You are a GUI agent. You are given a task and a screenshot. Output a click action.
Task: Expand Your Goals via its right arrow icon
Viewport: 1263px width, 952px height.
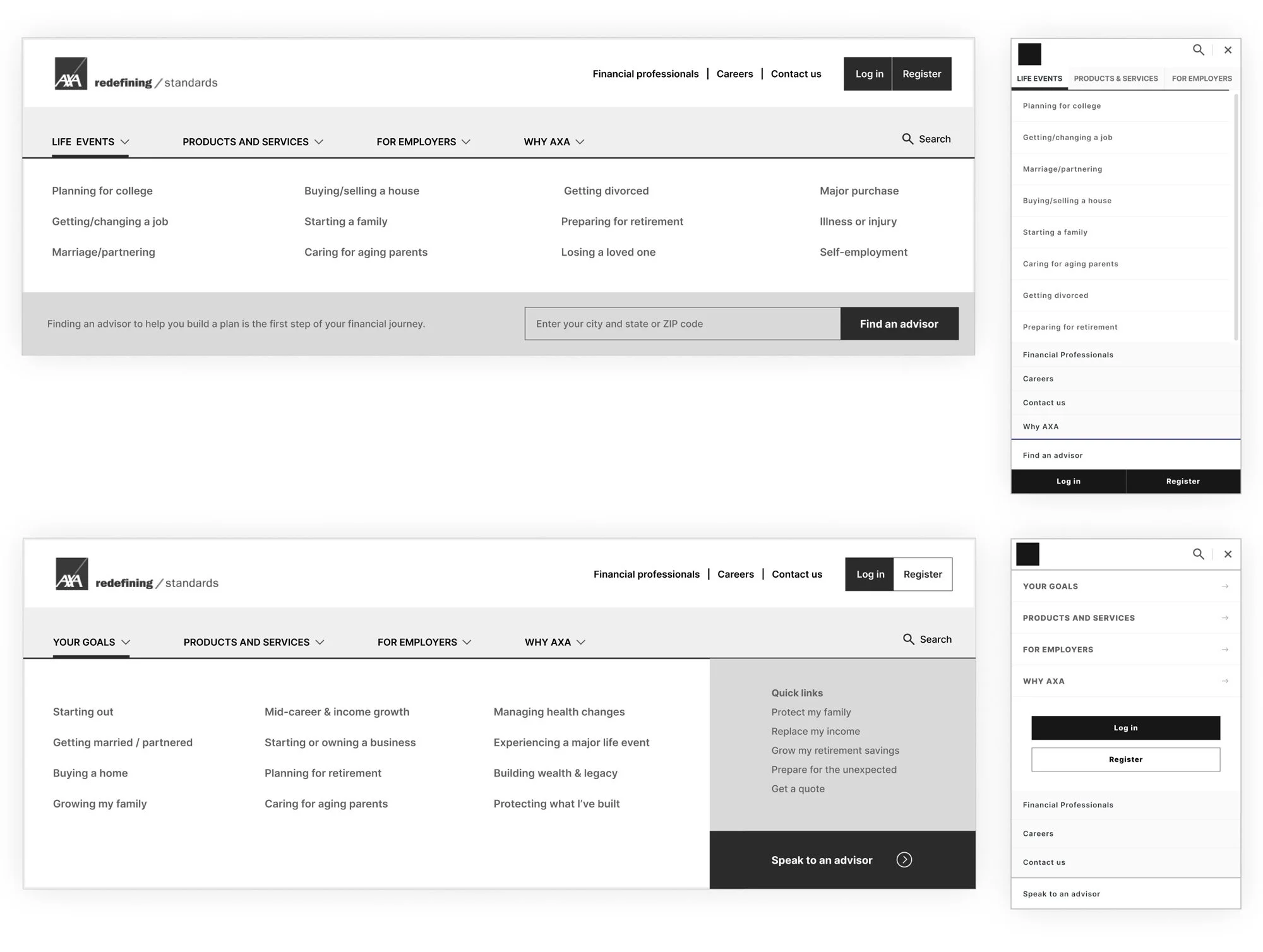tap(1226, 586)
